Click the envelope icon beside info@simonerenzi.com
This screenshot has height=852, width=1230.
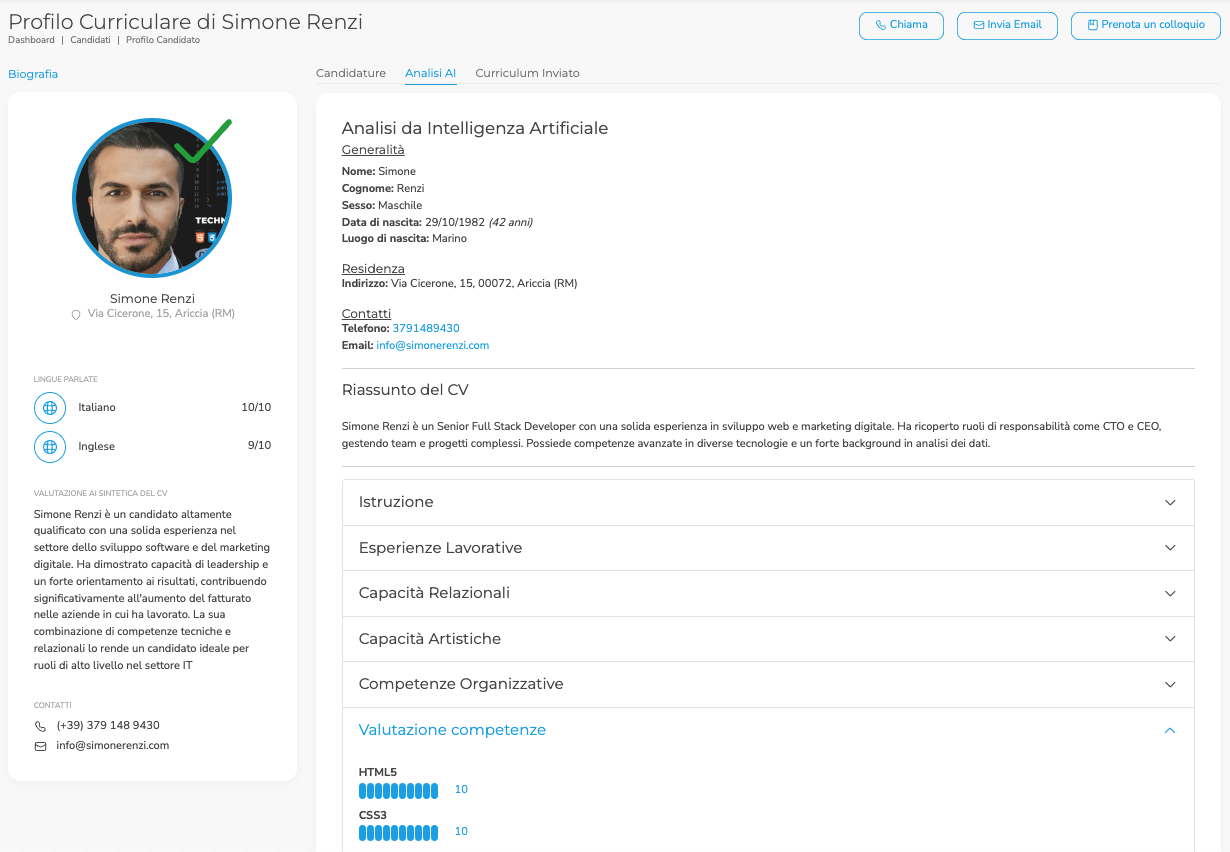(x=38, y=745)
